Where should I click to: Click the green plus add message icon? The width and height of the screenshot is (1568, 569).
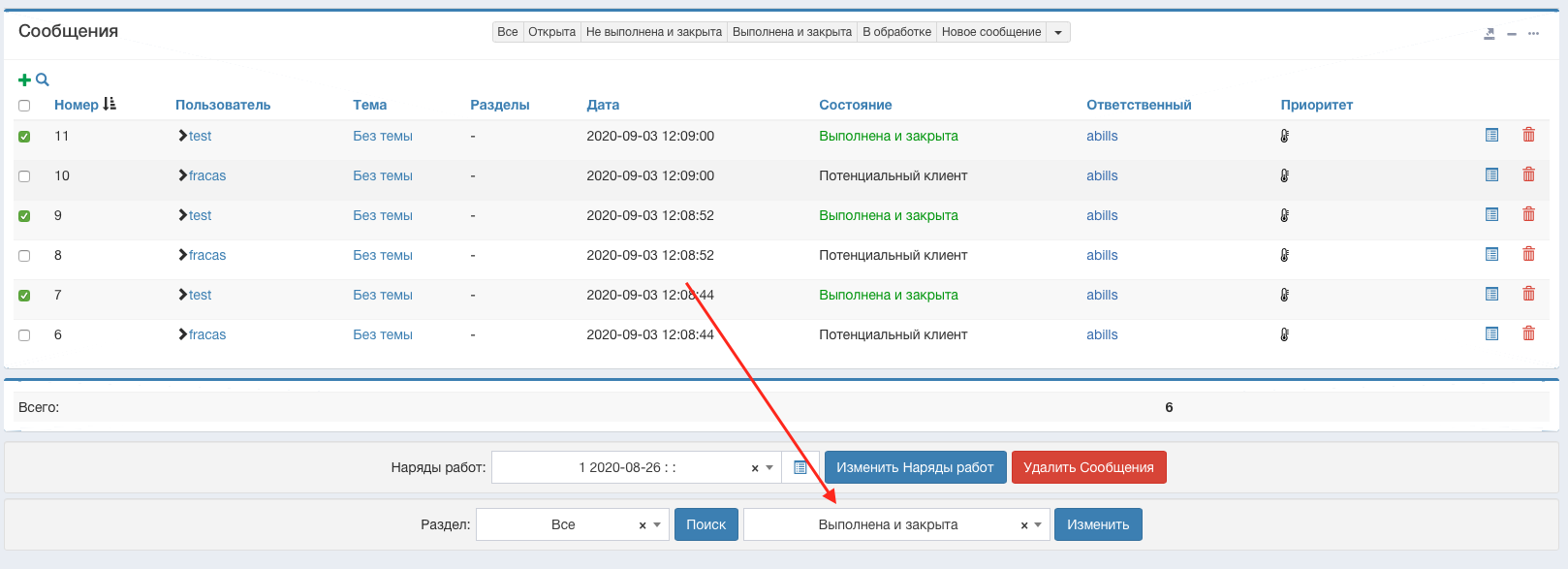24,80
